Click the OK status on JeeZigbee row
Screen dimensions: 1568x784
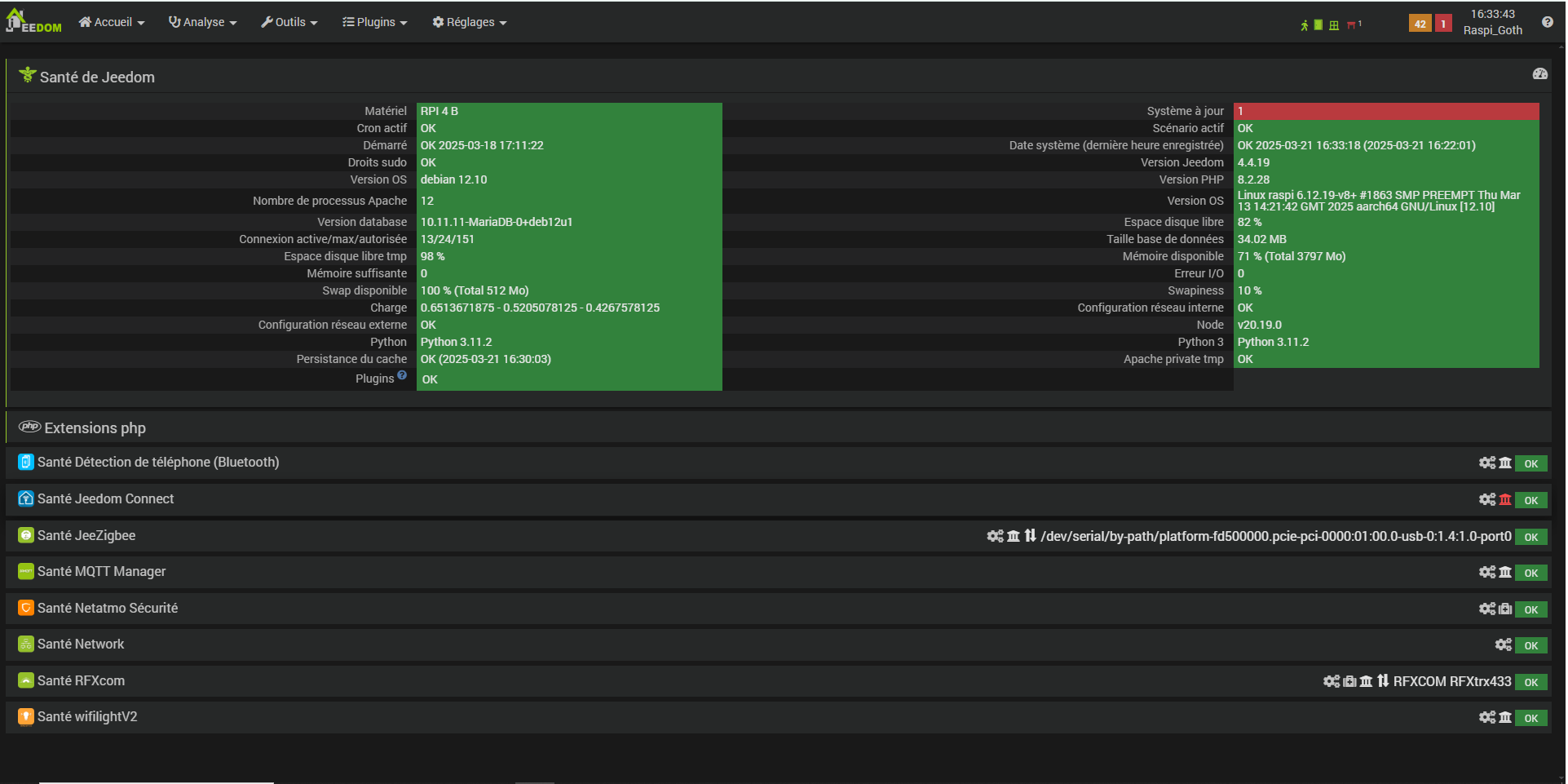[1531, 537]
